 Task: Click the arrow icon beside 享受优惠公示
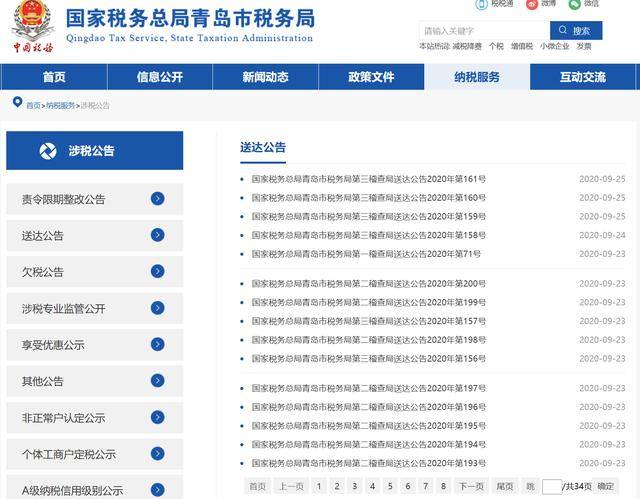coord(158,344)
